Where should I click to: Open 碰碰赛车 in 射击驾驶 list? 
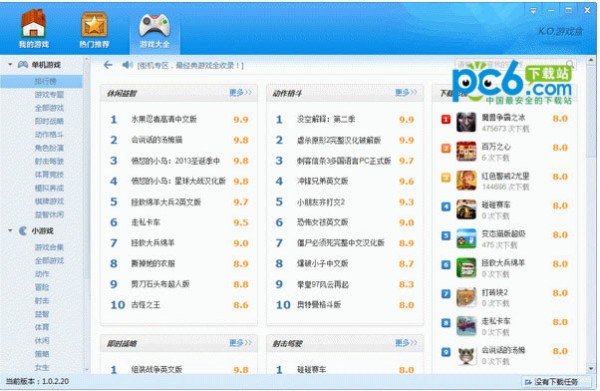coord(311,370)
